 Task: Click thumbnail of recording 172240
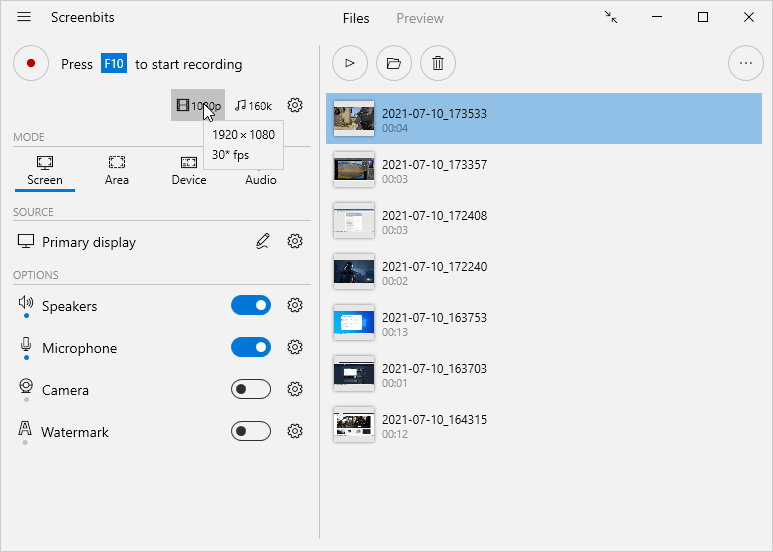[354, 272]
